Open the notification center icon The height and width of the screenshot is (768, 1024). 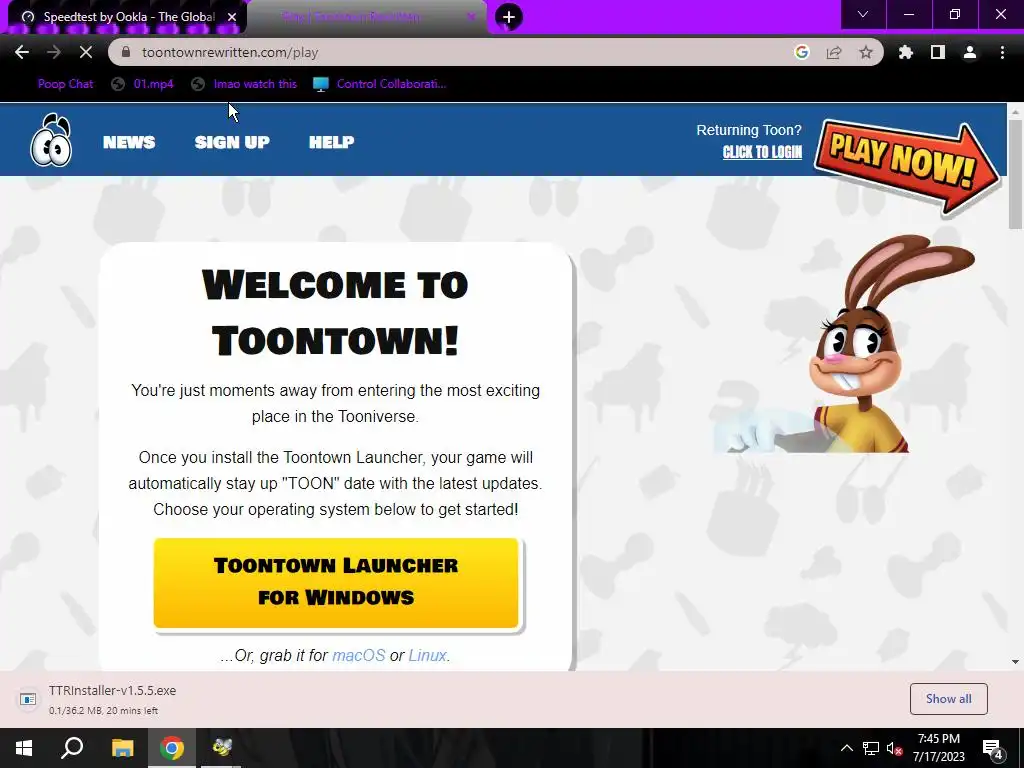tap(993, 749)
